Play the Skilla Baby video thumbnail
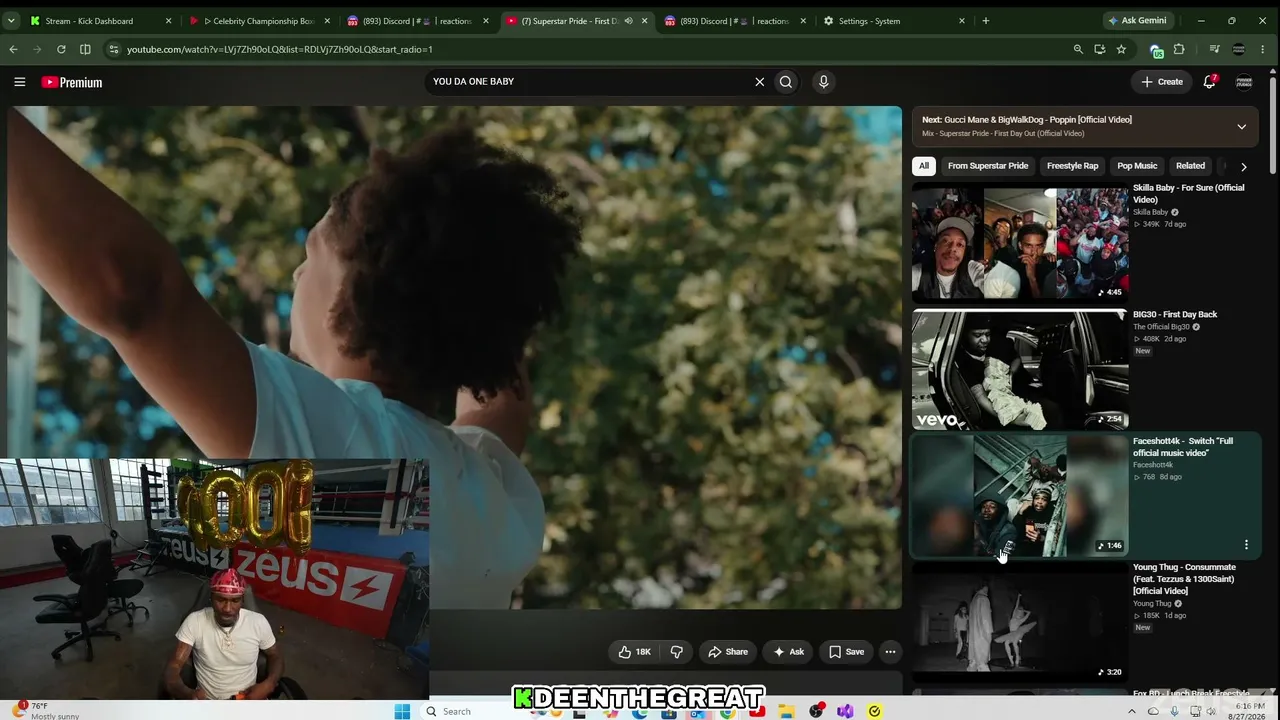Screen dimensions: 1280x720 click(x=1020, y=243)
